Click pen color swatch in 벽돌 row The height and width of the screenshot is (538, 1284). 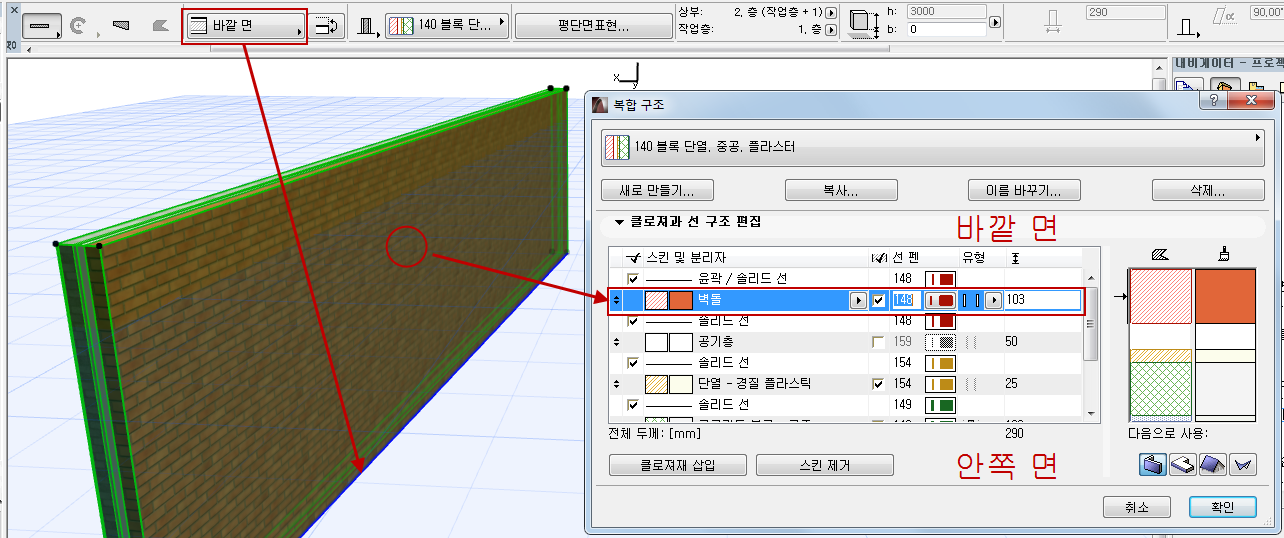pos(940,300)
